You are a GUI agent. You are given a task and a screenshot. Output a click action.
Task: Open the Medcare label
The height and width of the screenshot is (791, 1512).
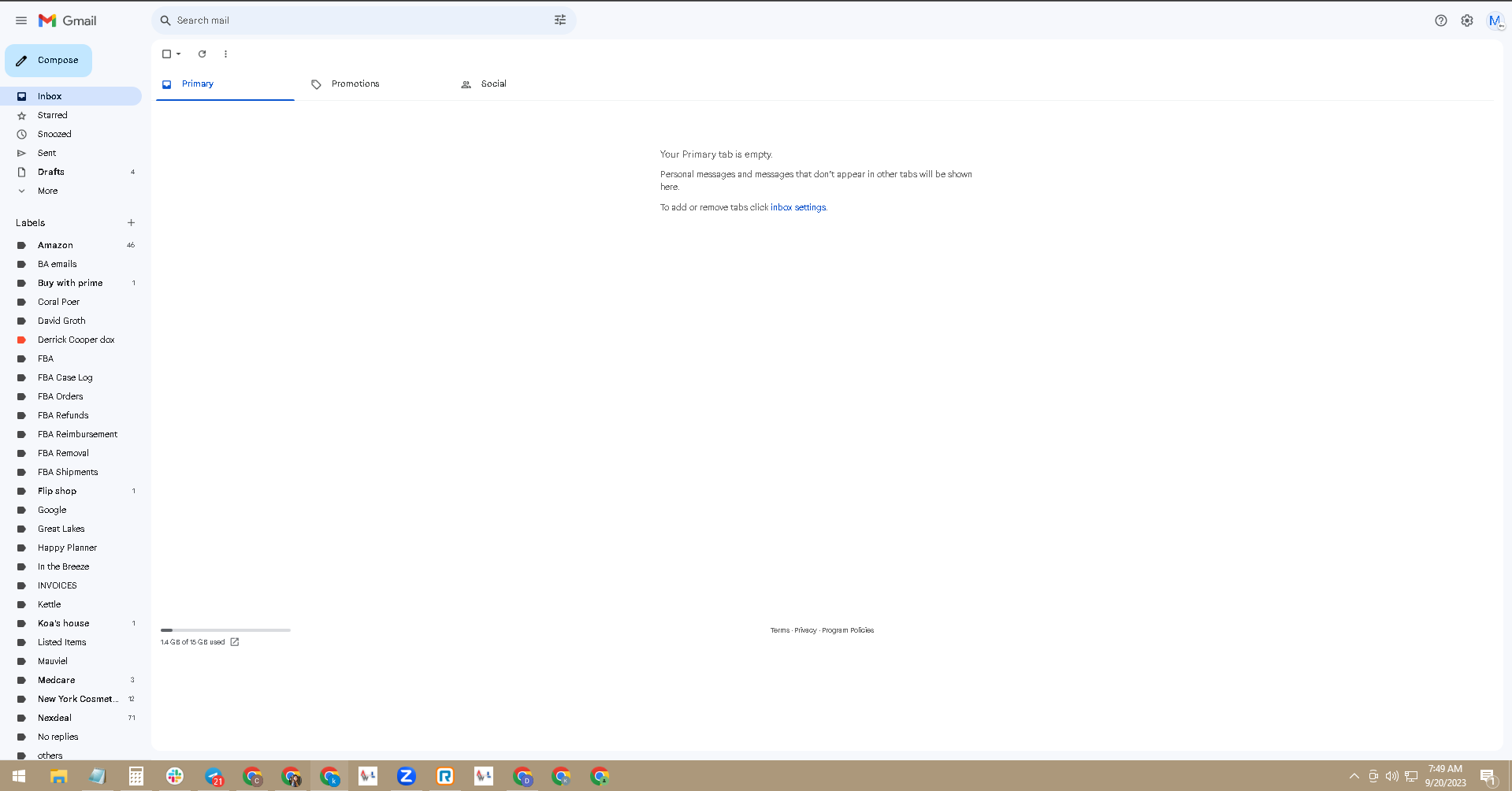click(x=71, y=680)
